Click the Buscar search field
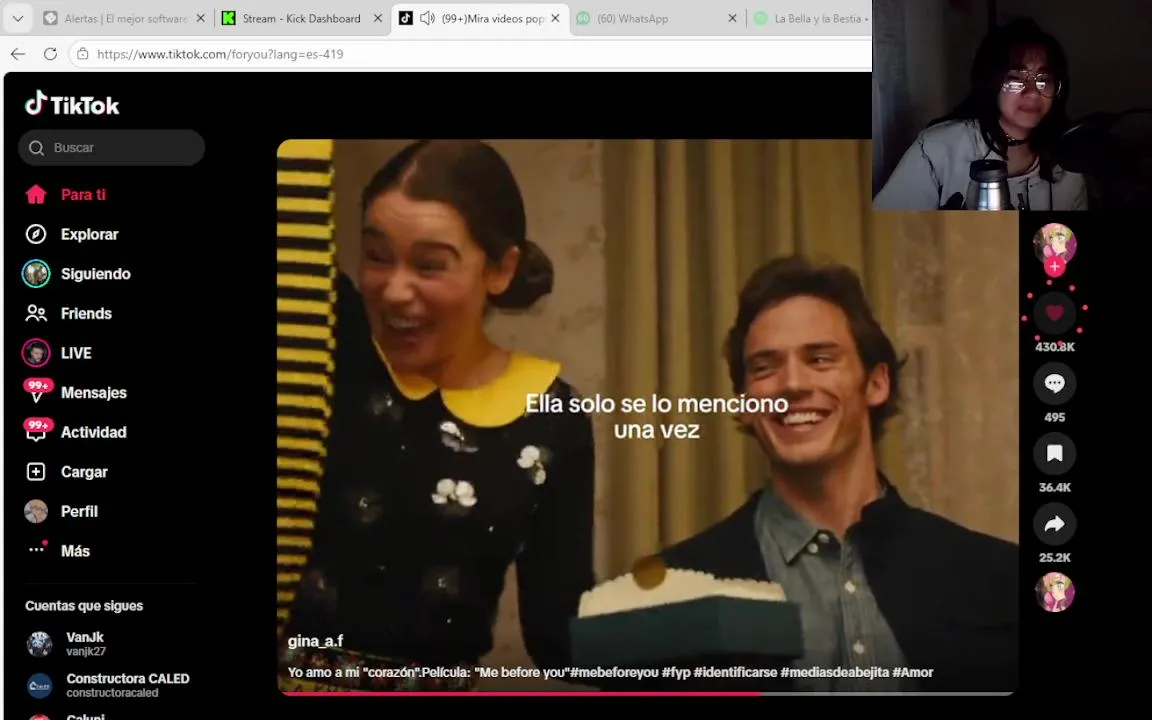This screenshot has height=720, width=1152. [112, 148]
